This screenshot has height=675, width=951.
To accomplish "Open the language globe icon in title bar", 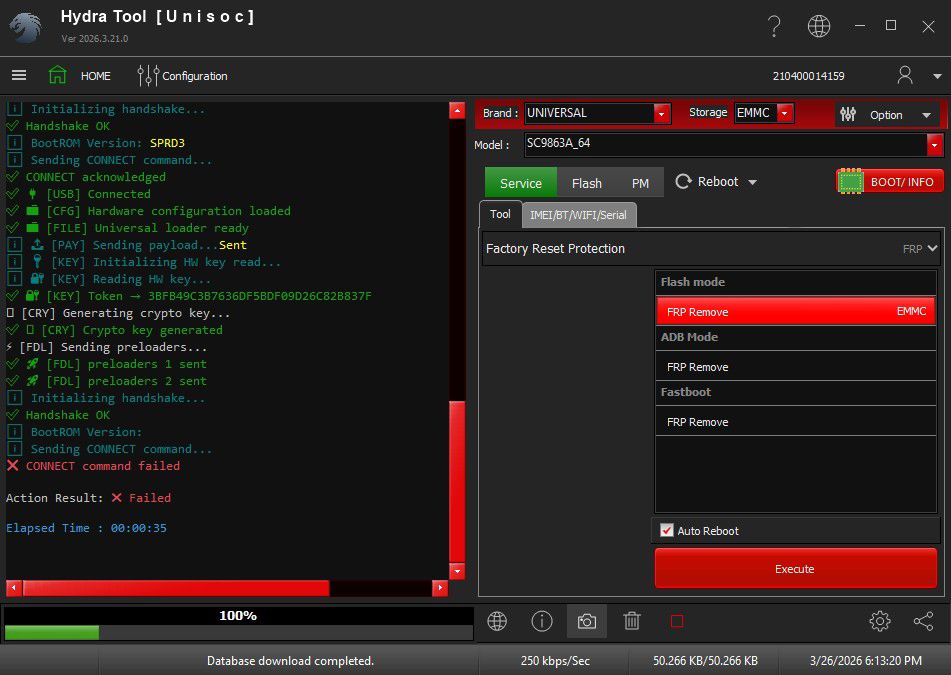I will (819, 26).
